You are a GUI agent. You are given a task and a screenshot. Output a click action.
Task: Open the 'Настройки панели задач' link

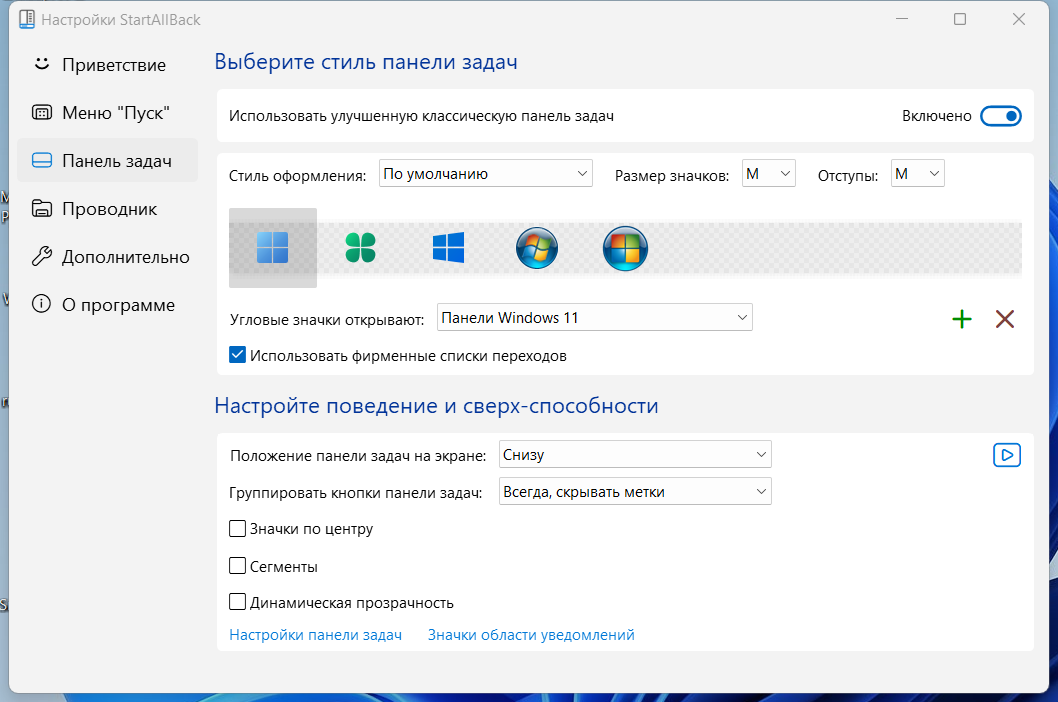point(315,635)
